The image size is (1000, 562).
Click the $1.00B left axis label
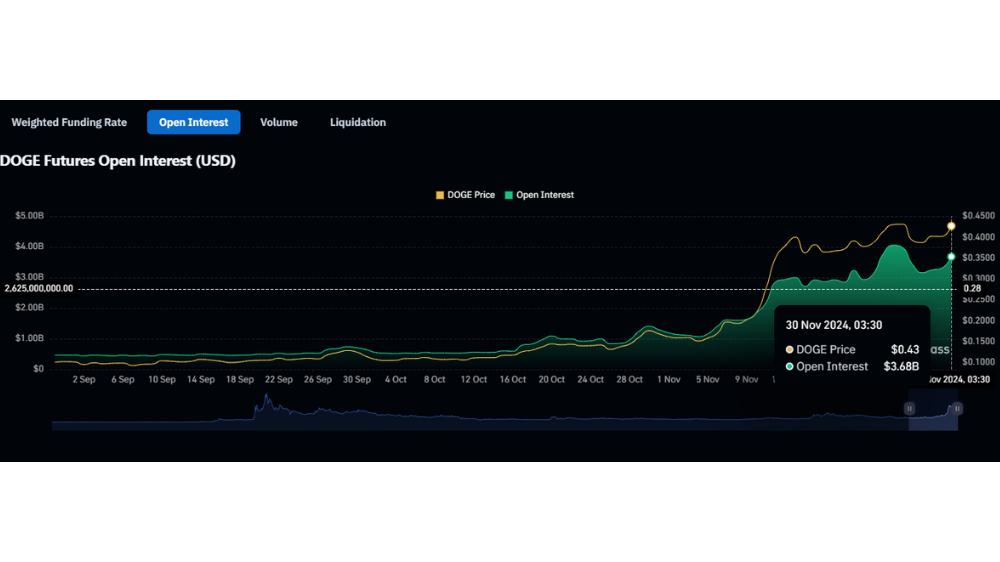click(x=29, y=338)
